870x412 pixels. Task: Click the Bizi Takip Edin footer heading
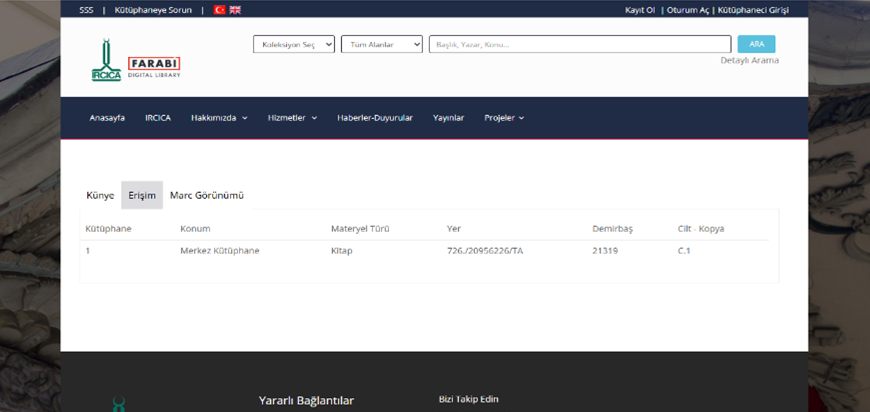[469, 399]
